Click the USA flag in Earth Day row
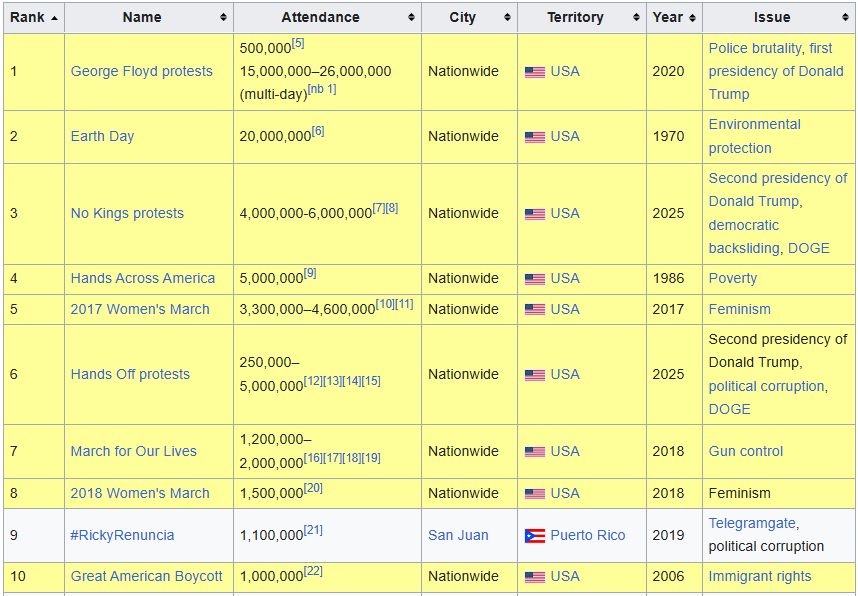The width and height of the screenshot is (858, 596). (535, 137)
